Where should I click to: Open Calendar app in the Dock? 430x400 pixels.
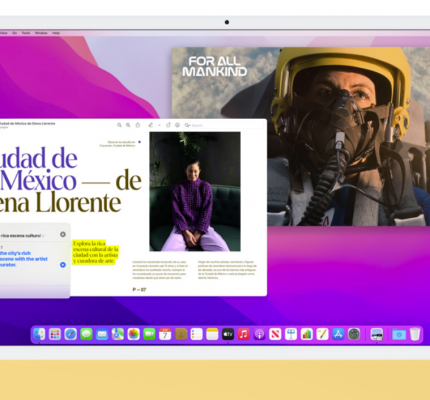[x=165, y=334]
